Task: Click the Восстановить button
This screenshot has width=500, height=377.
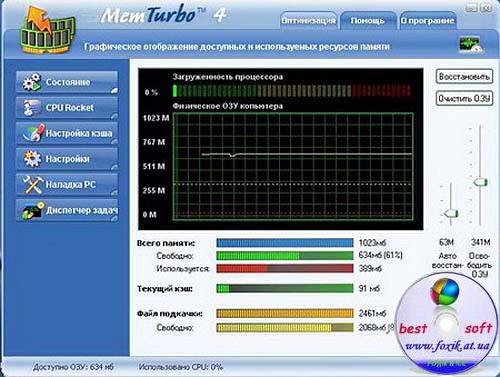Action: coord(464,77)
